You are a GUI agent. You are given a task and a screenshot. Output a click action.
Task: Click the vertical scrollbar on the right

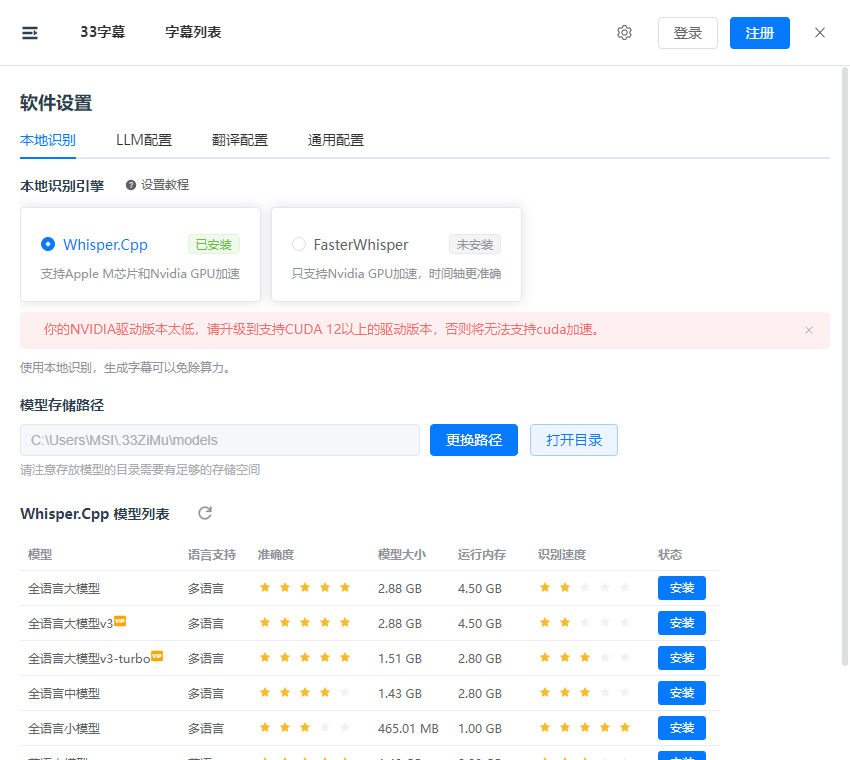click(845, 366)
